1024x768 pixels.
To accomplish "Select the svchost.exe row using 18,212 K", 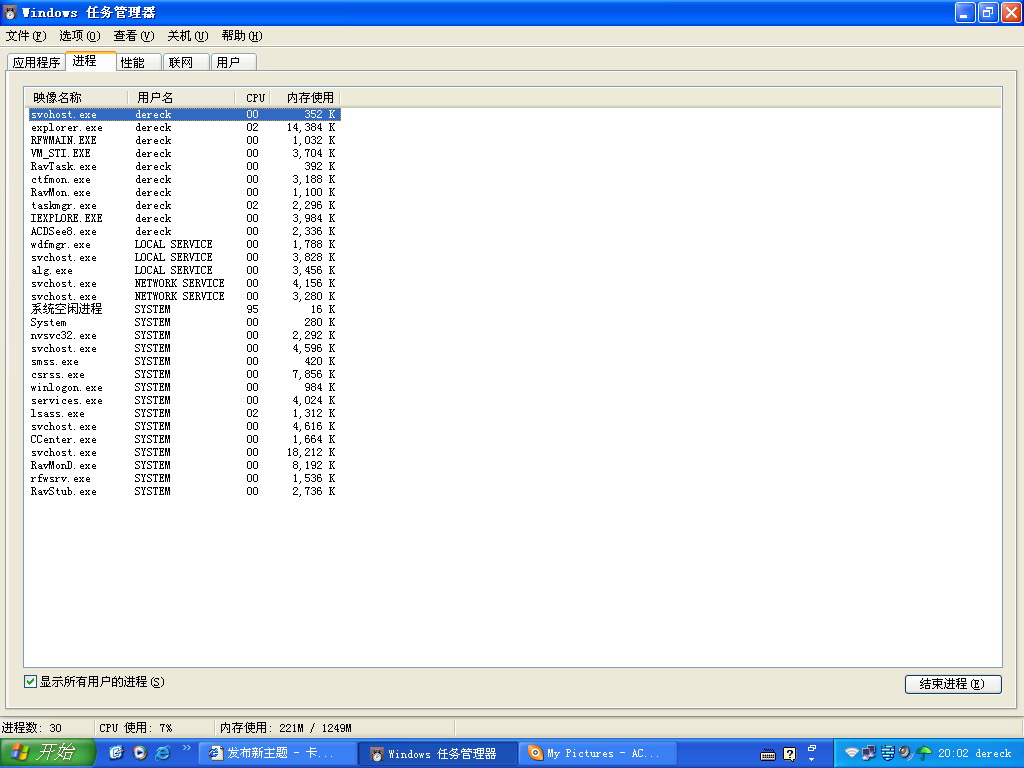I will click(184, 452).
